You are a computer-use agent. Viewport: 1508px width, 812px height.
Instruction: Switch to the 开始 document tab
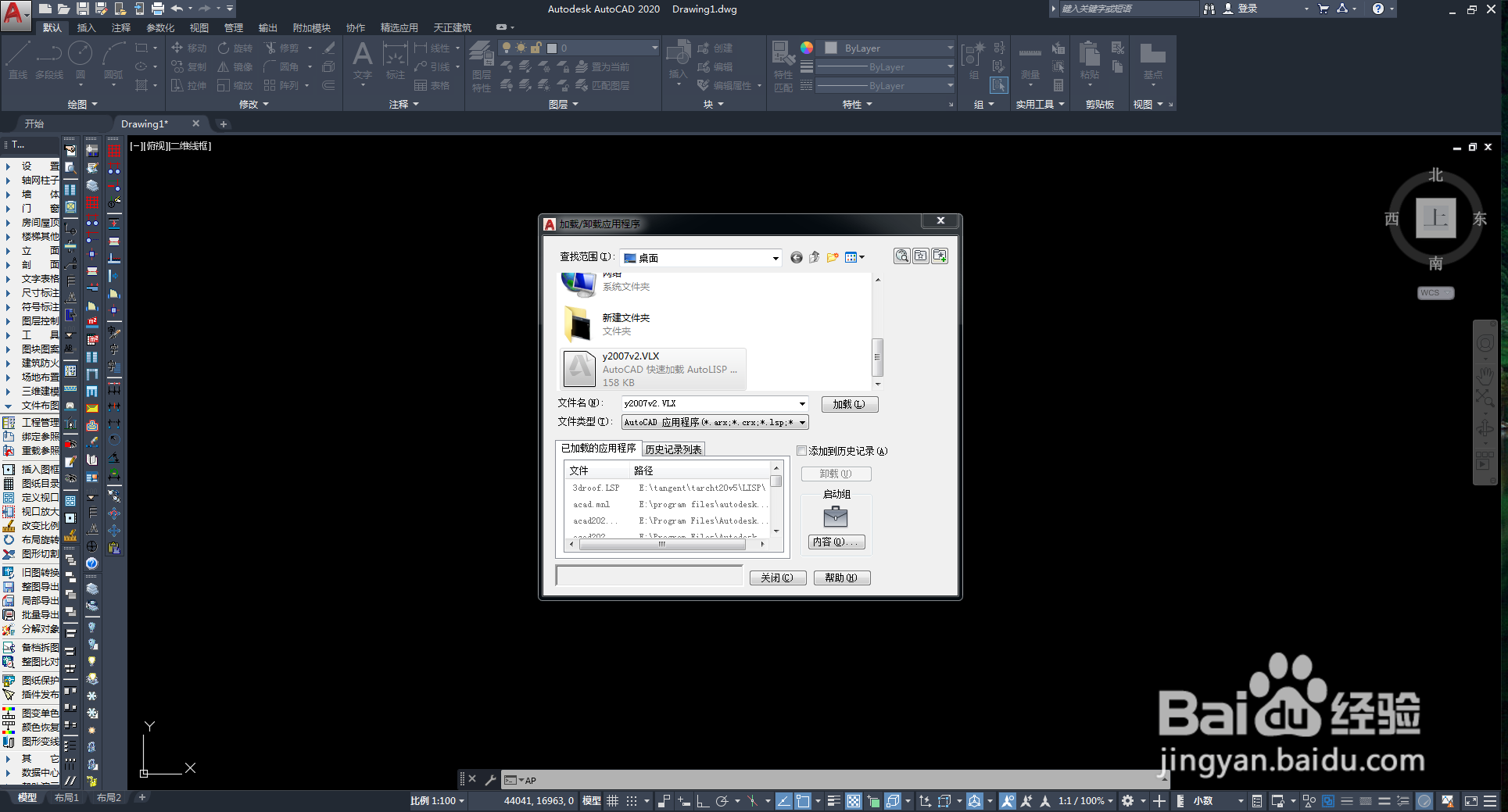34,123
